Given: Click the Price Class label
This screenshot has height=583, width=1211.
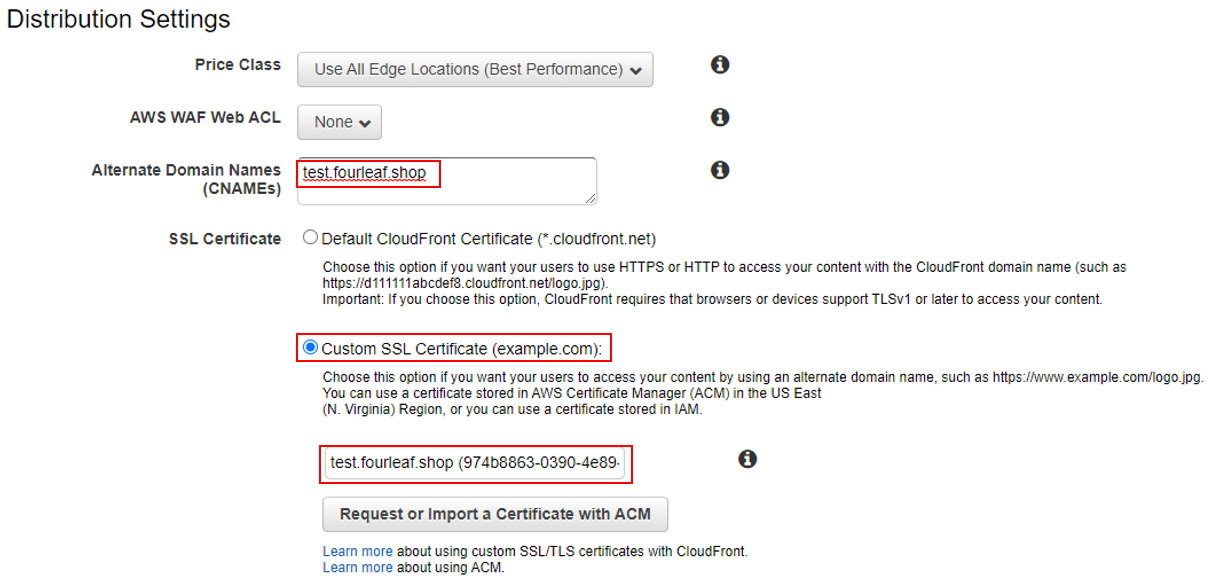Looking at the screenshot, I should point(238,65).
